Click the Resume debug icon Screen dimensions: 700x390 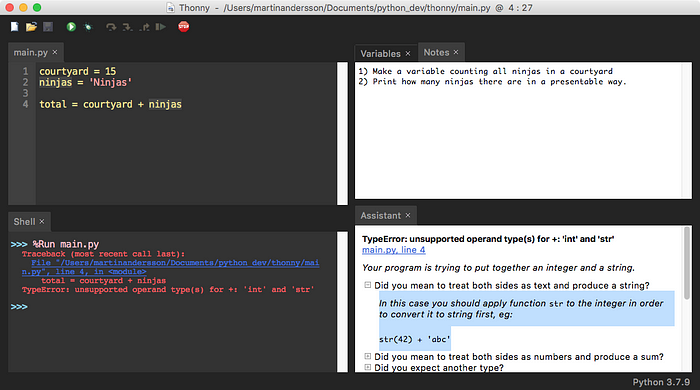pyautogui.click(x=161, y=27)
